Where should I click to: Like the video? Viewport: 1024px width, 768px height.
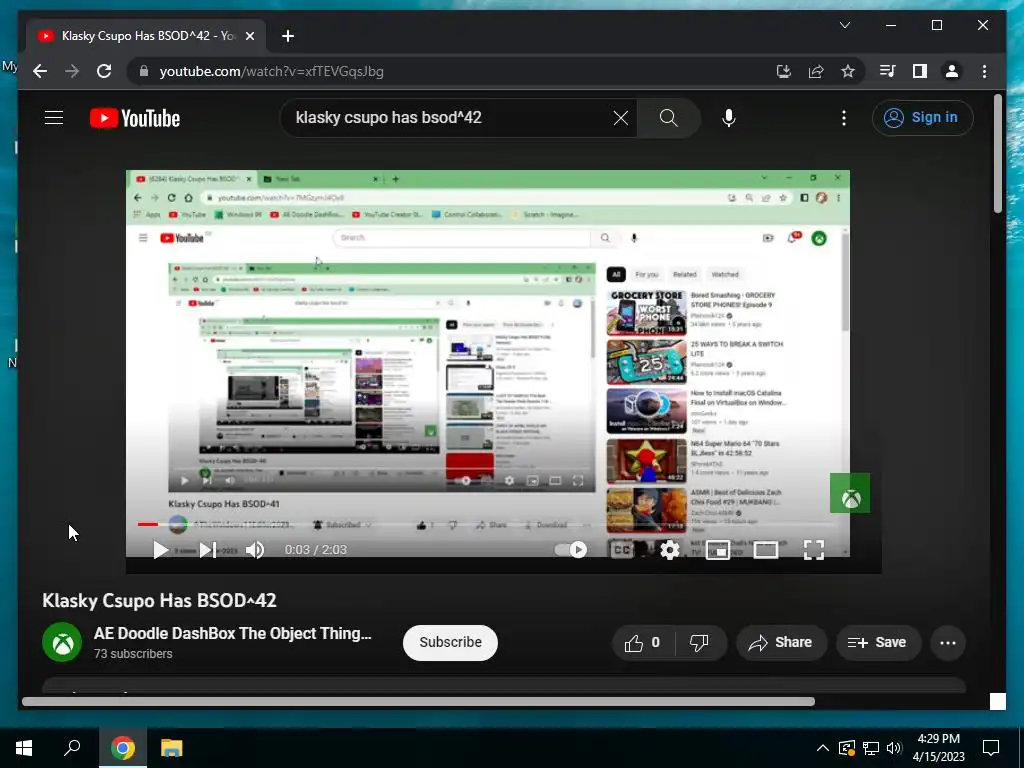pos(643,643)
